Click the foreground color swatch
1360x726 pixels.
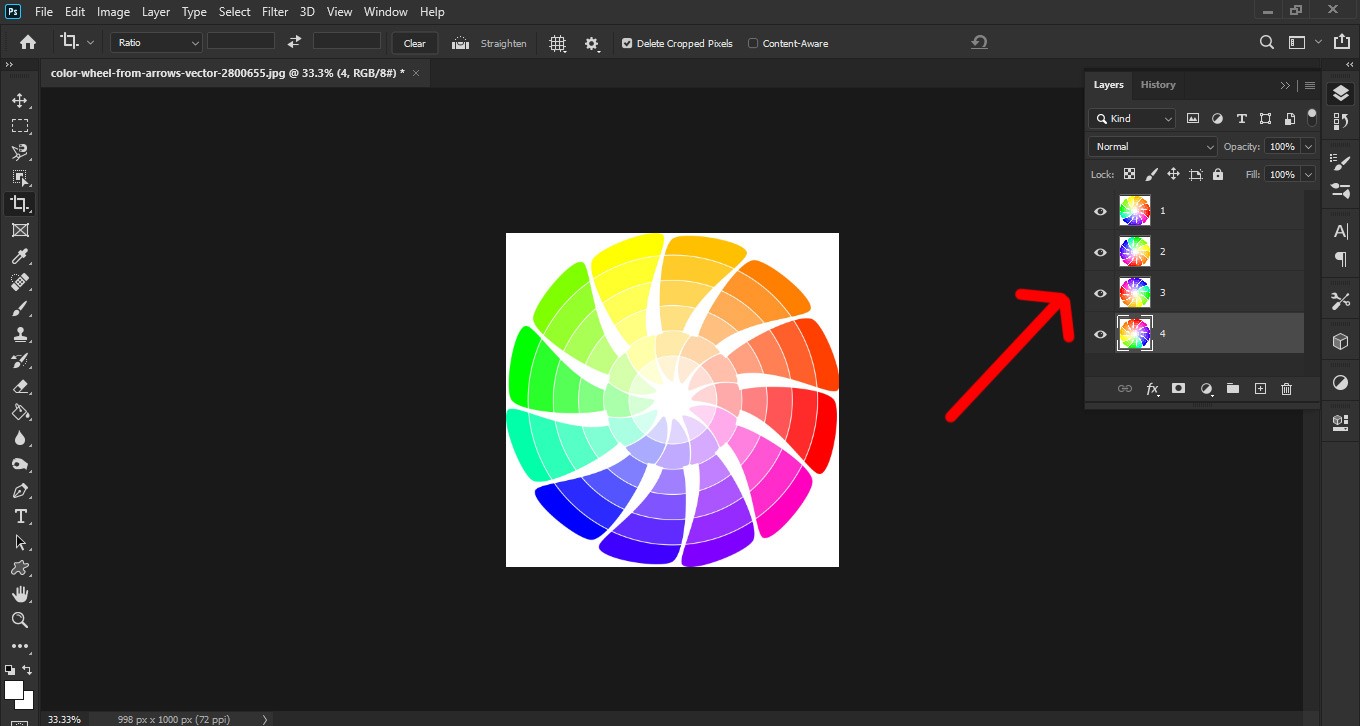(14, 690)
